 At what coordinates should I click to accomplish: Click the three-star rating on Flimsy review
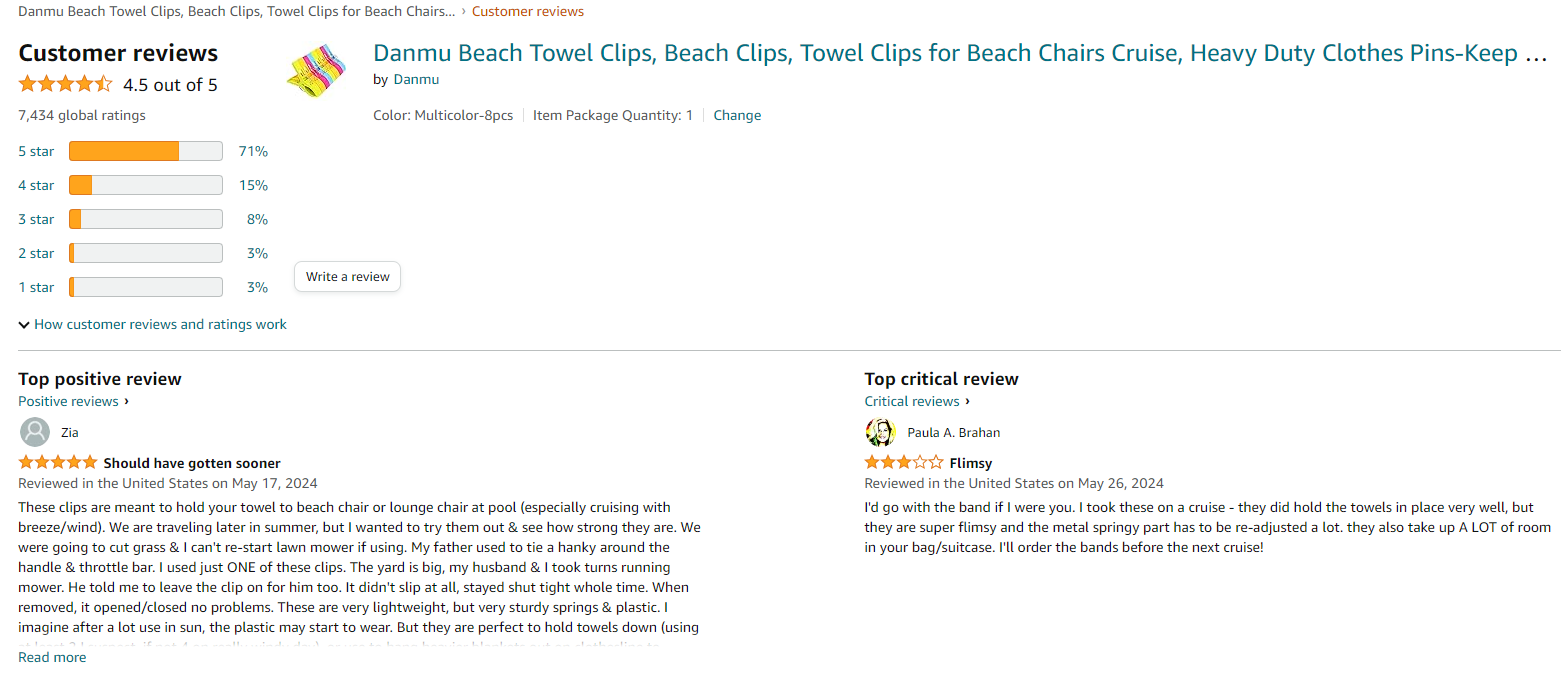click(x=903, y=463)
